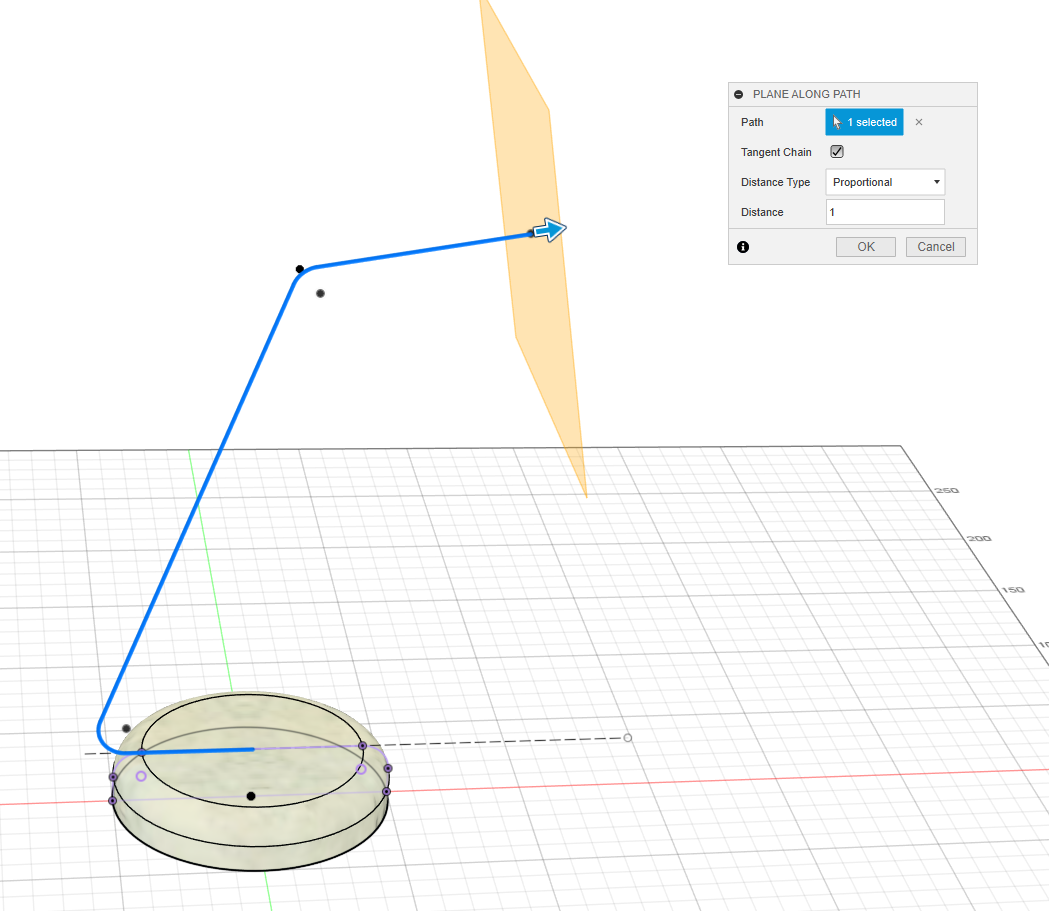Select the blue path's long diagonal segment
The height and width of the screenshot is (911, 1049).
(200, 490)
